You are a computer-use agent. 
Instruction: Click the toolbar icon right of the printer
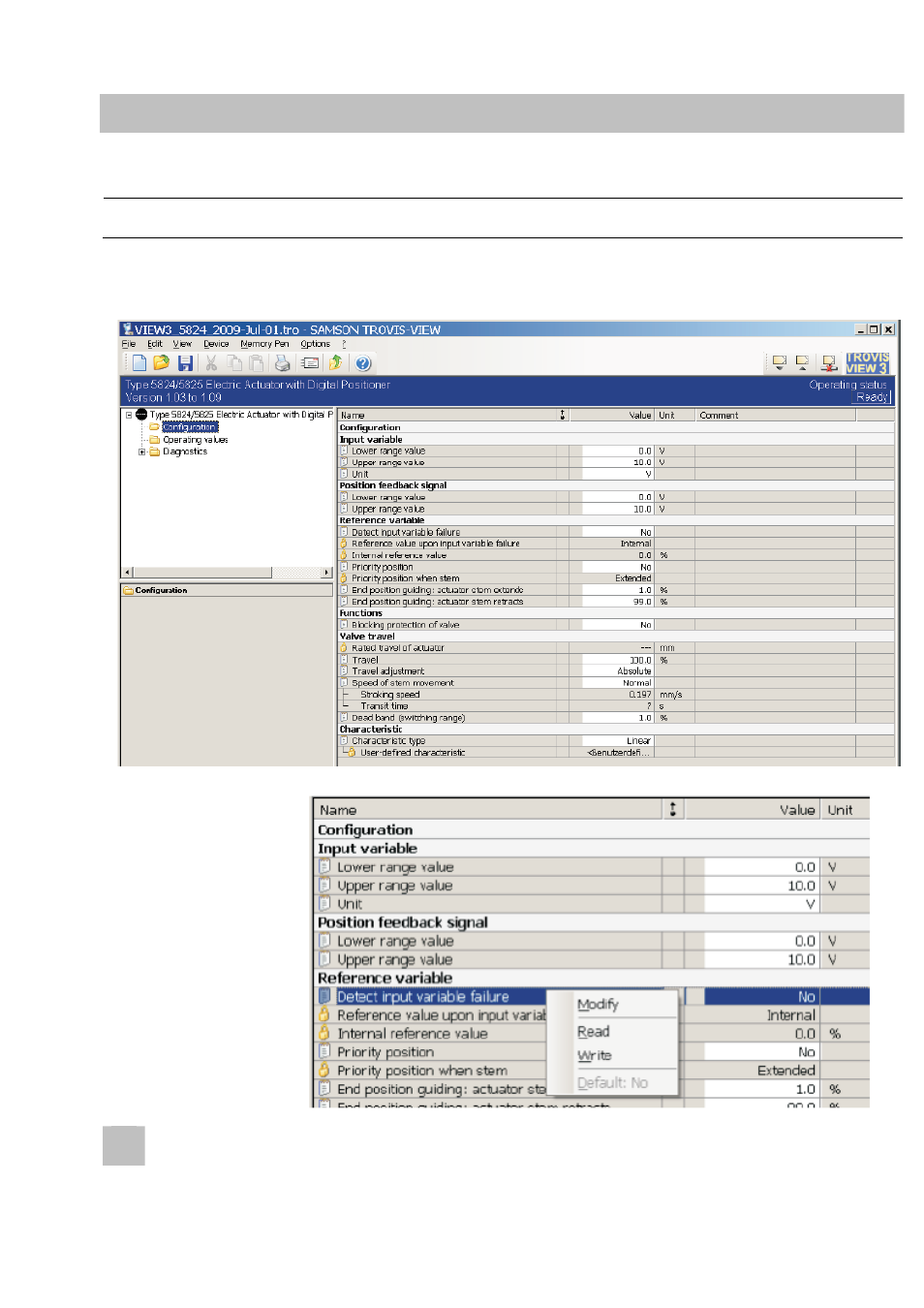point(310,363)
